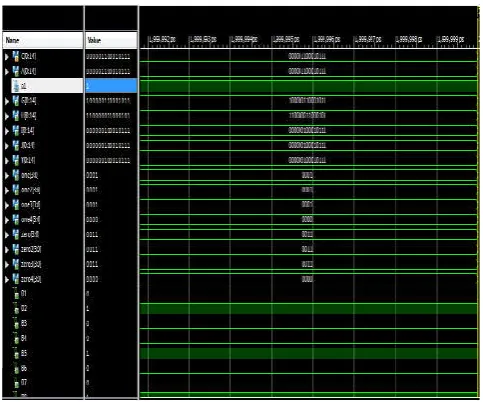Viewport: 483px width, 402px height.
Task: Click the wire icon of signal 05
Action: click(16, 353)
